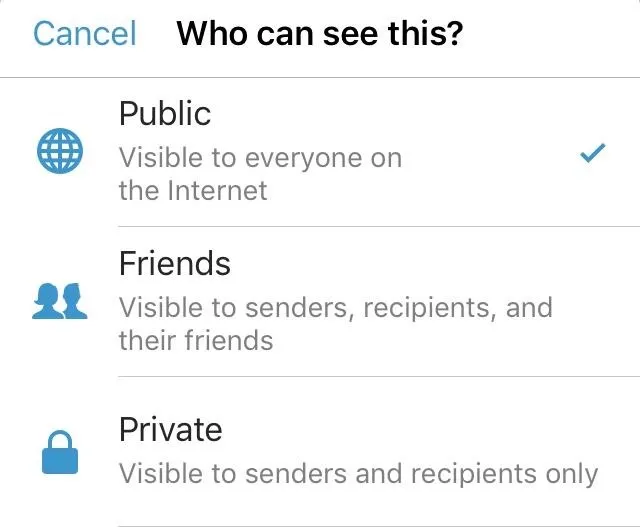Tap 'the Internet' line under Public
Viewport: 640px width, 527px height.
pyautogui.click(x=193, y=191)
